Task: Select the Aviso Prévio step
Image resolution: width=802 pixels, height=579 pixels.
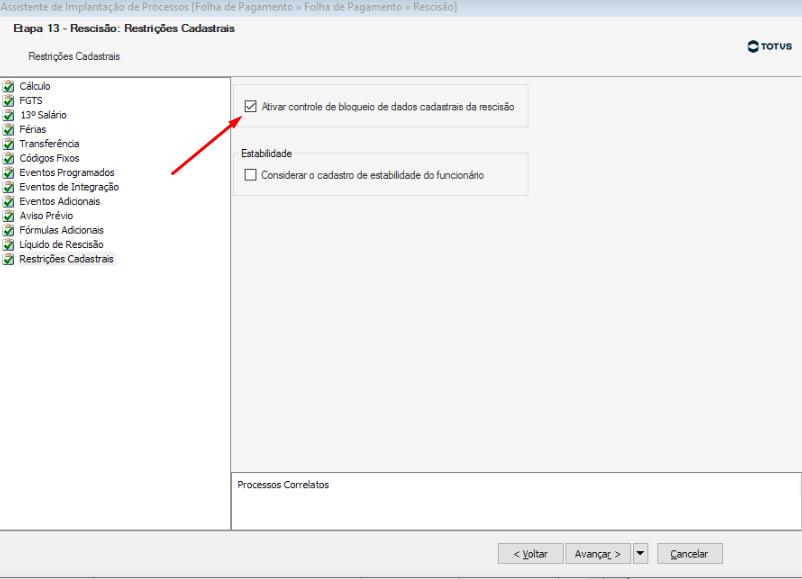Action: pyautogui.click(x=46, y=215)
